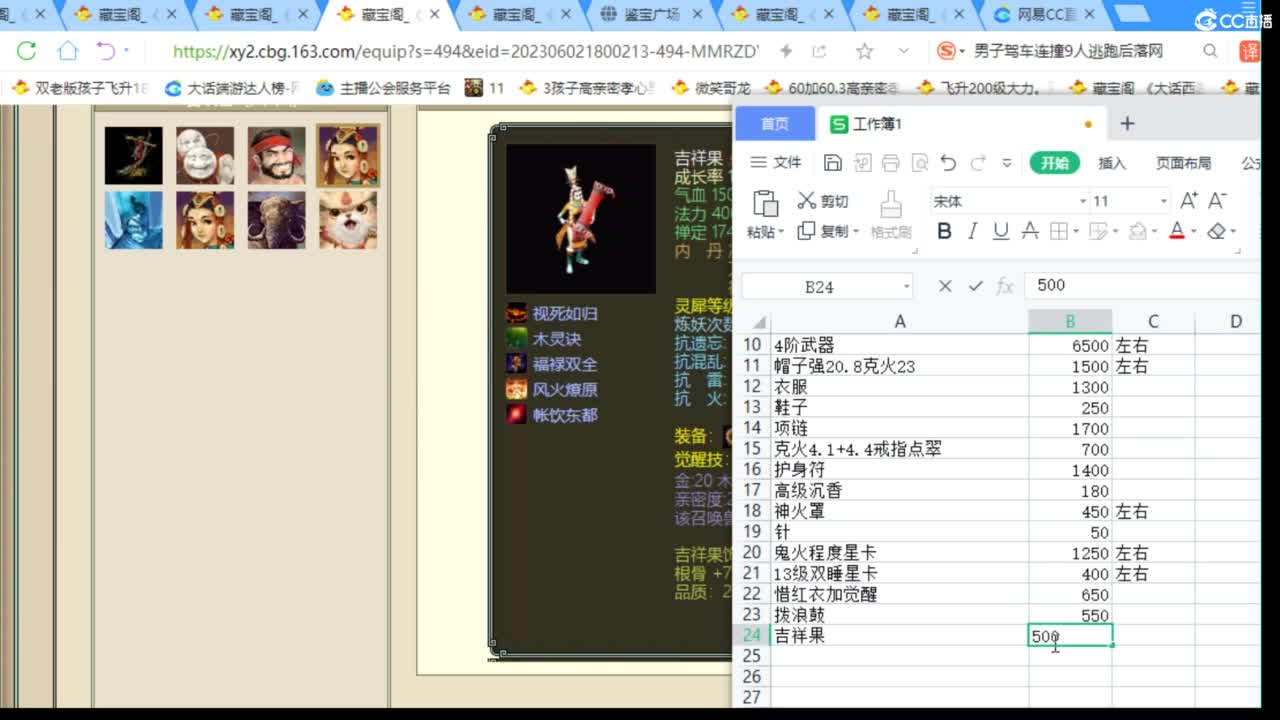
Task: Click the 视死如归 skill entry
Action: [x=552, y=314]
